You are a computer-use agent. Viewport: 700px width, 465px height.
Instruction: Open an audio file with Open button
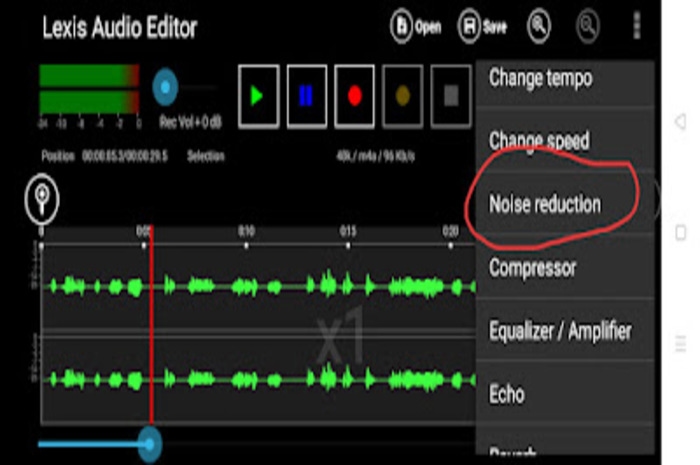416,27
